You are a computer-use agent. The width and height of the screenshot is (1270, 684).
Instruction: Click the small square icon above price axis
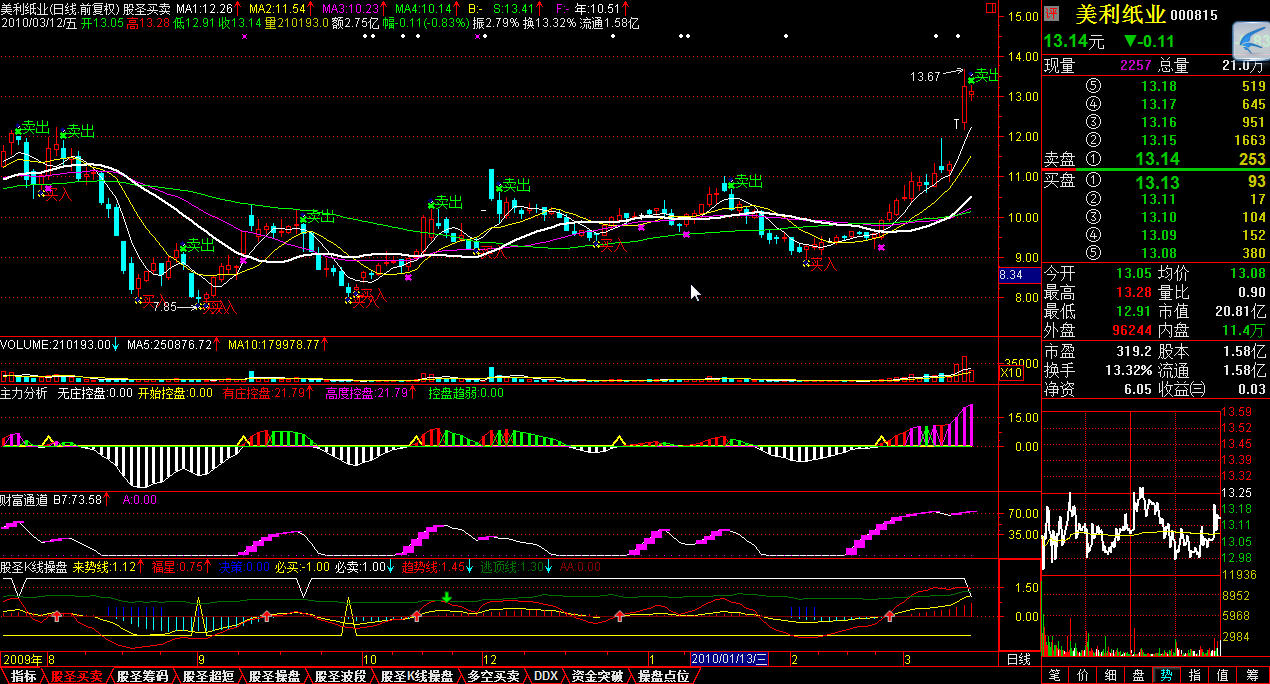tap(991, 7)
